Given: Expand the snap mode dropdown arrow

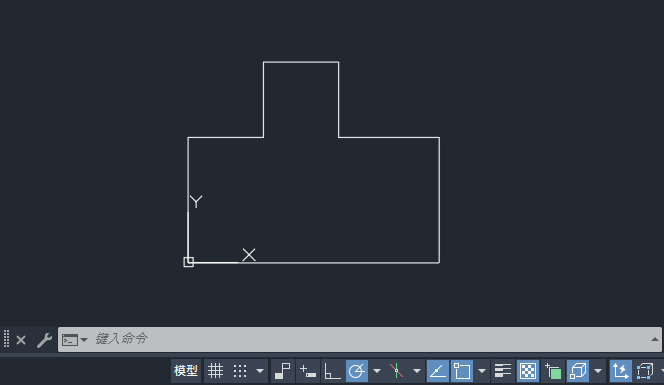Looking at the screenshot, I should [260, 371].
